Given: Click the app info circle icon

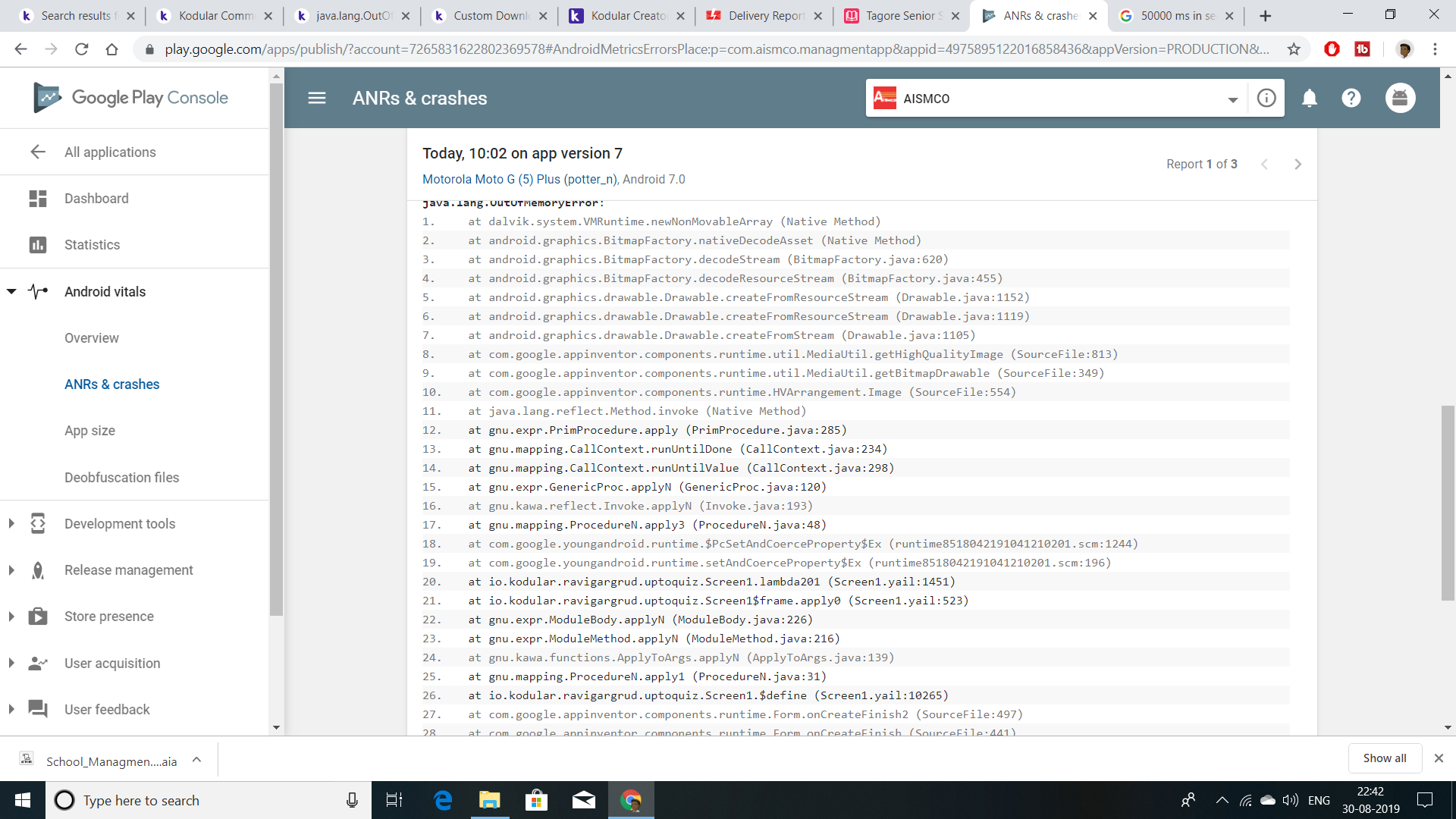Looking at the screenshot, I should (x=1266, y=98).
